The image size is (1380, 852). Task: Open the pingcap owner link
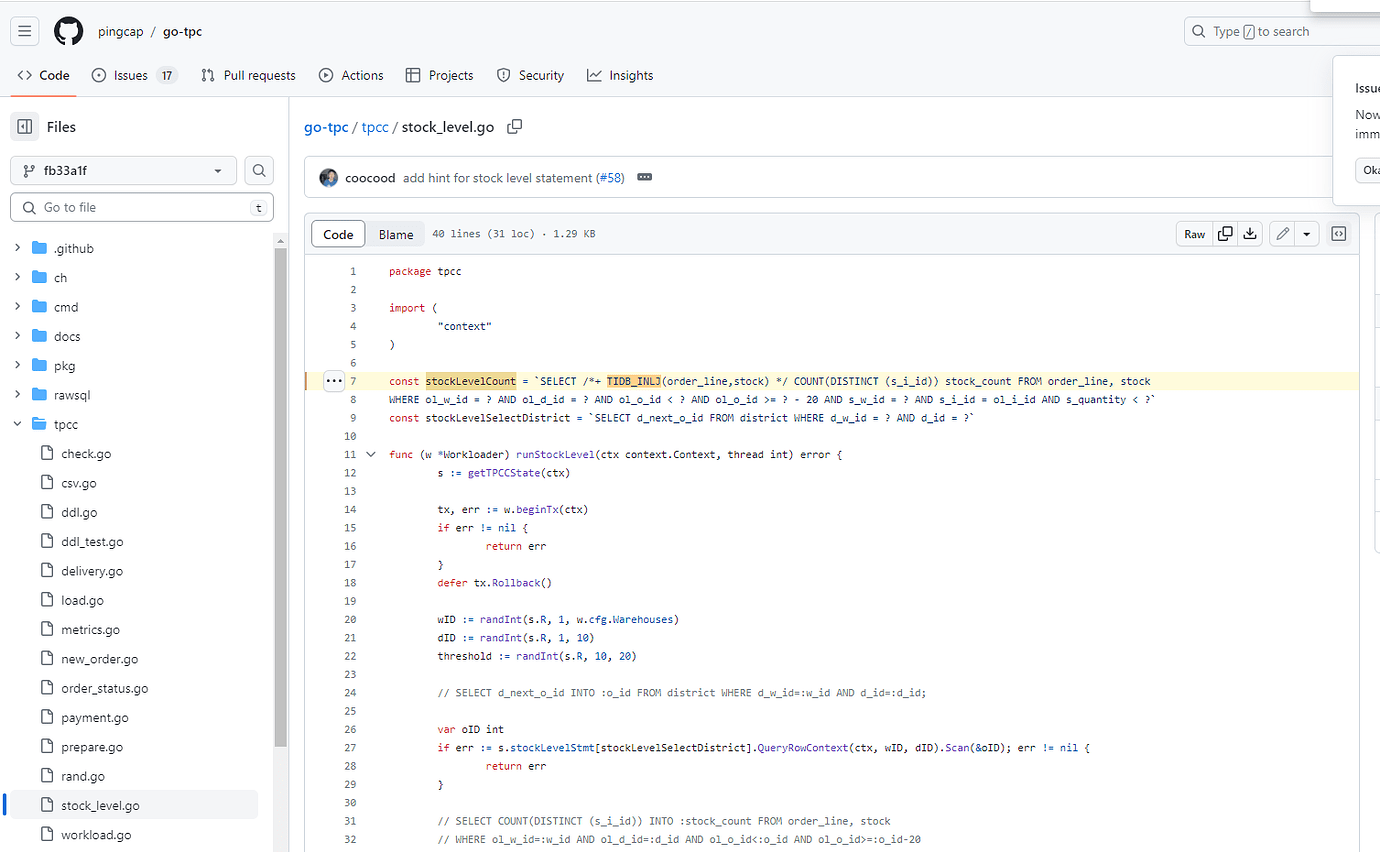[120, 31]
